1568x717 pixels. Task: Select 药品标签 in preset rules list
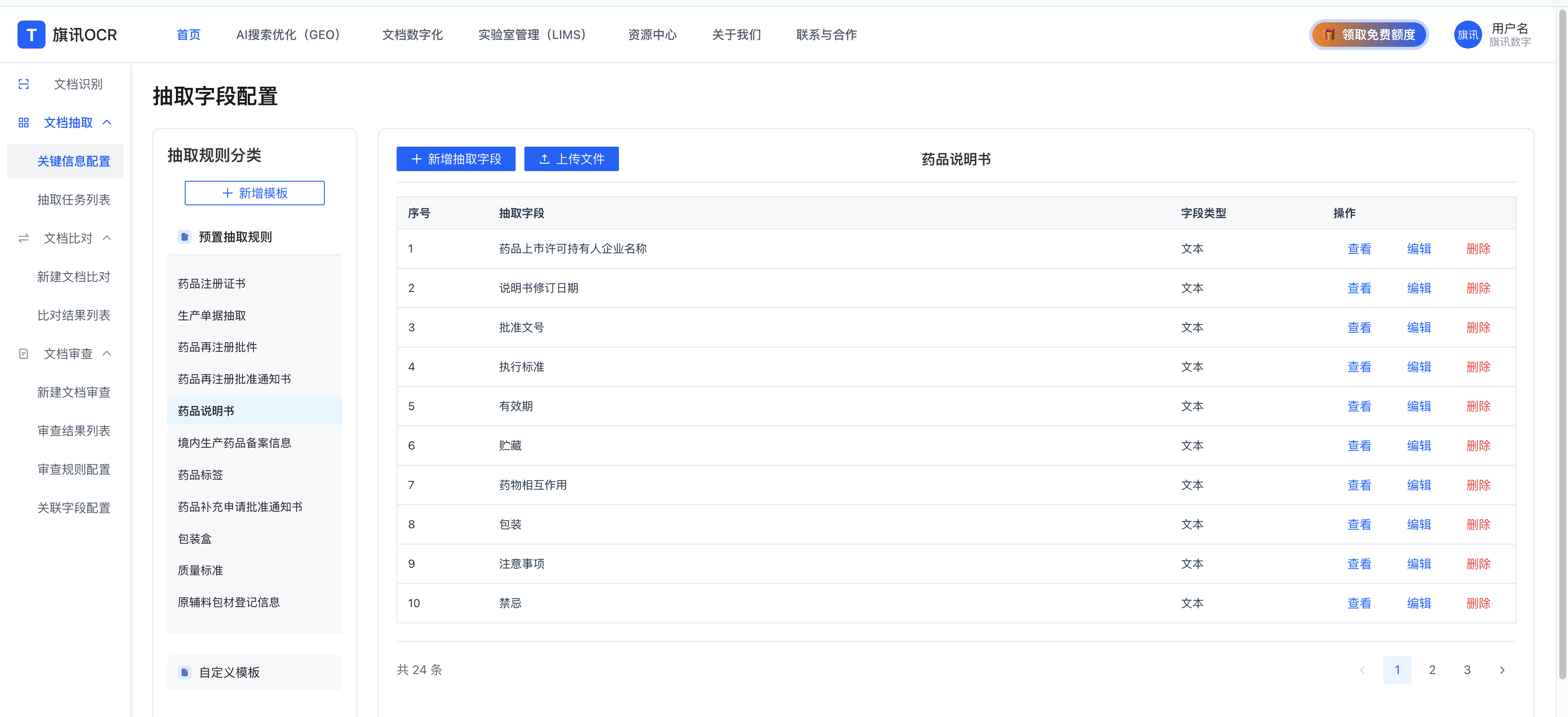click(200, 475)
